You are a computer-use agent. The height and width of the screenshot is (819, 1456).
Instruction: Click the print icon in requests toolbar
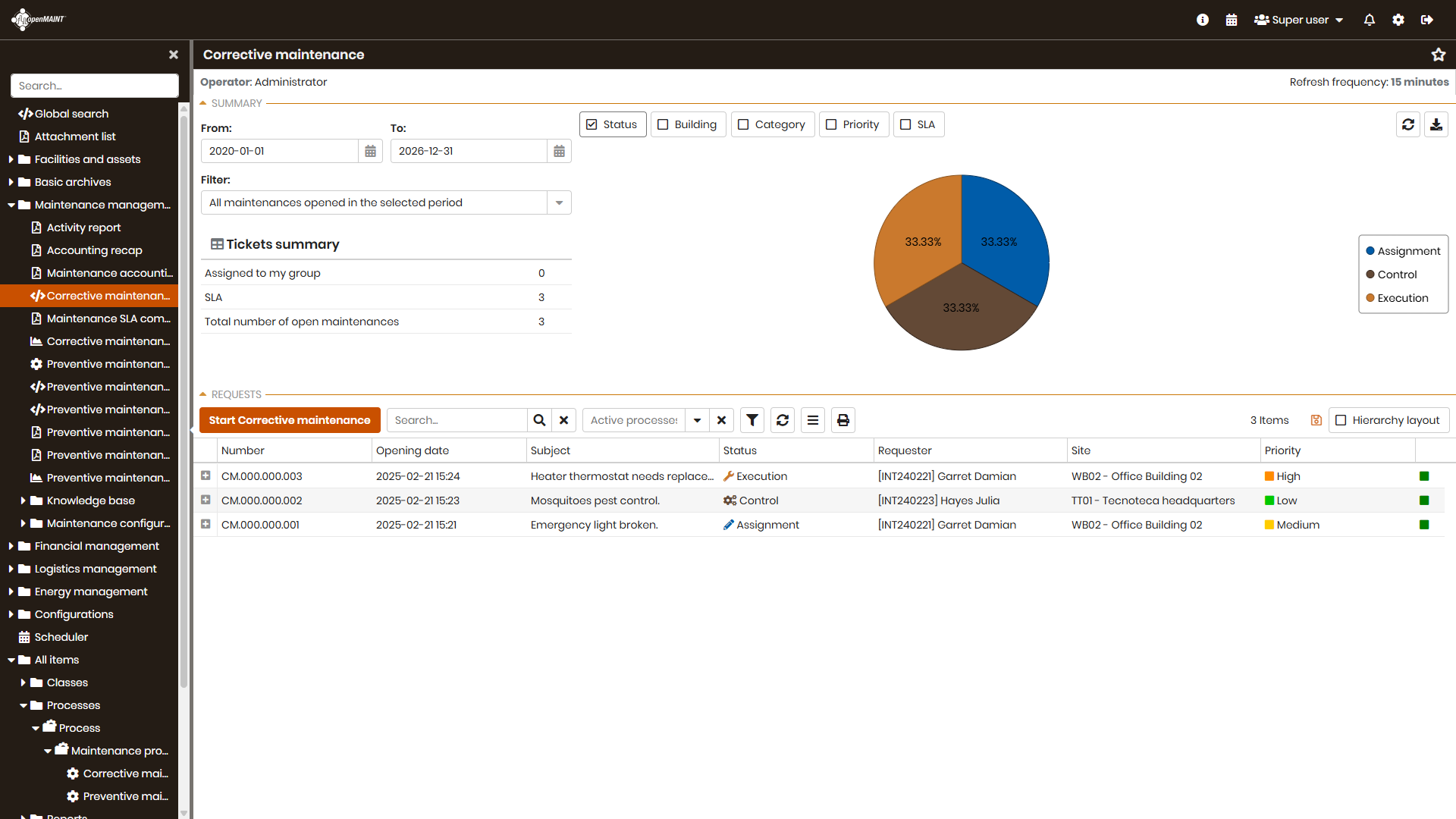tap(843, 420)
